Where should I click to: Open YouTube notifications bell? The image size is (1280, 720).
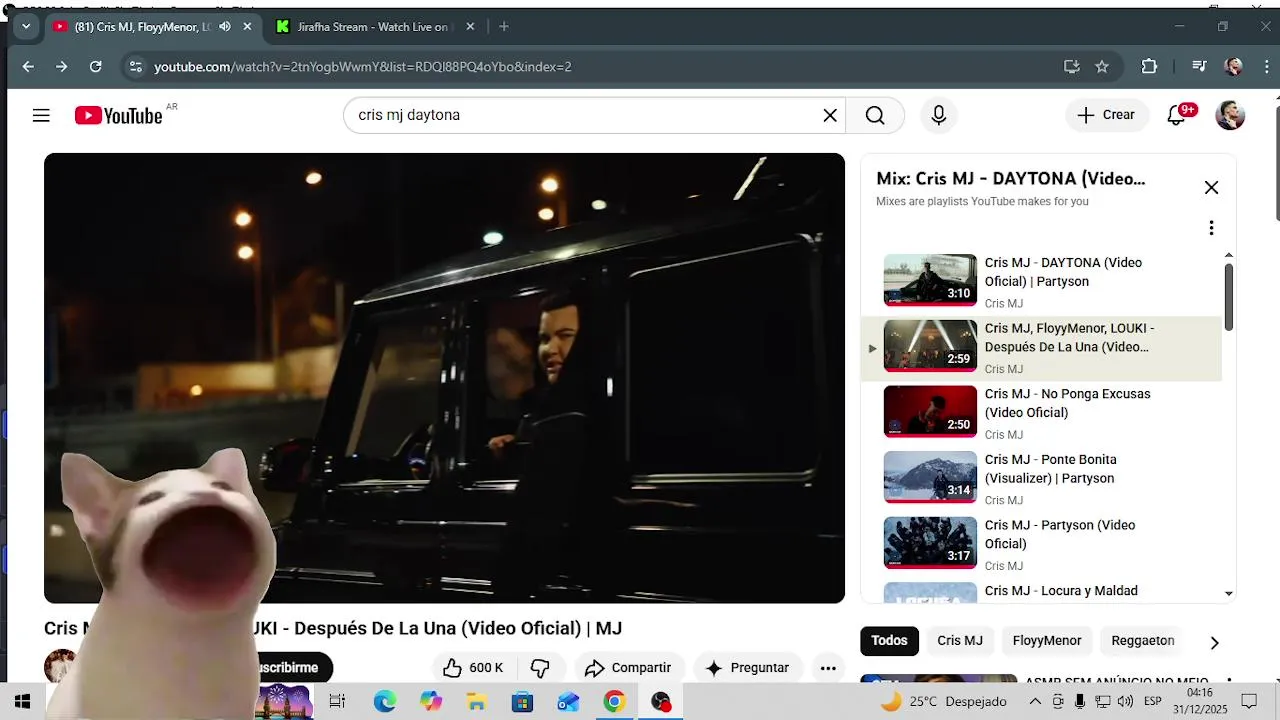pos(1177,115)
